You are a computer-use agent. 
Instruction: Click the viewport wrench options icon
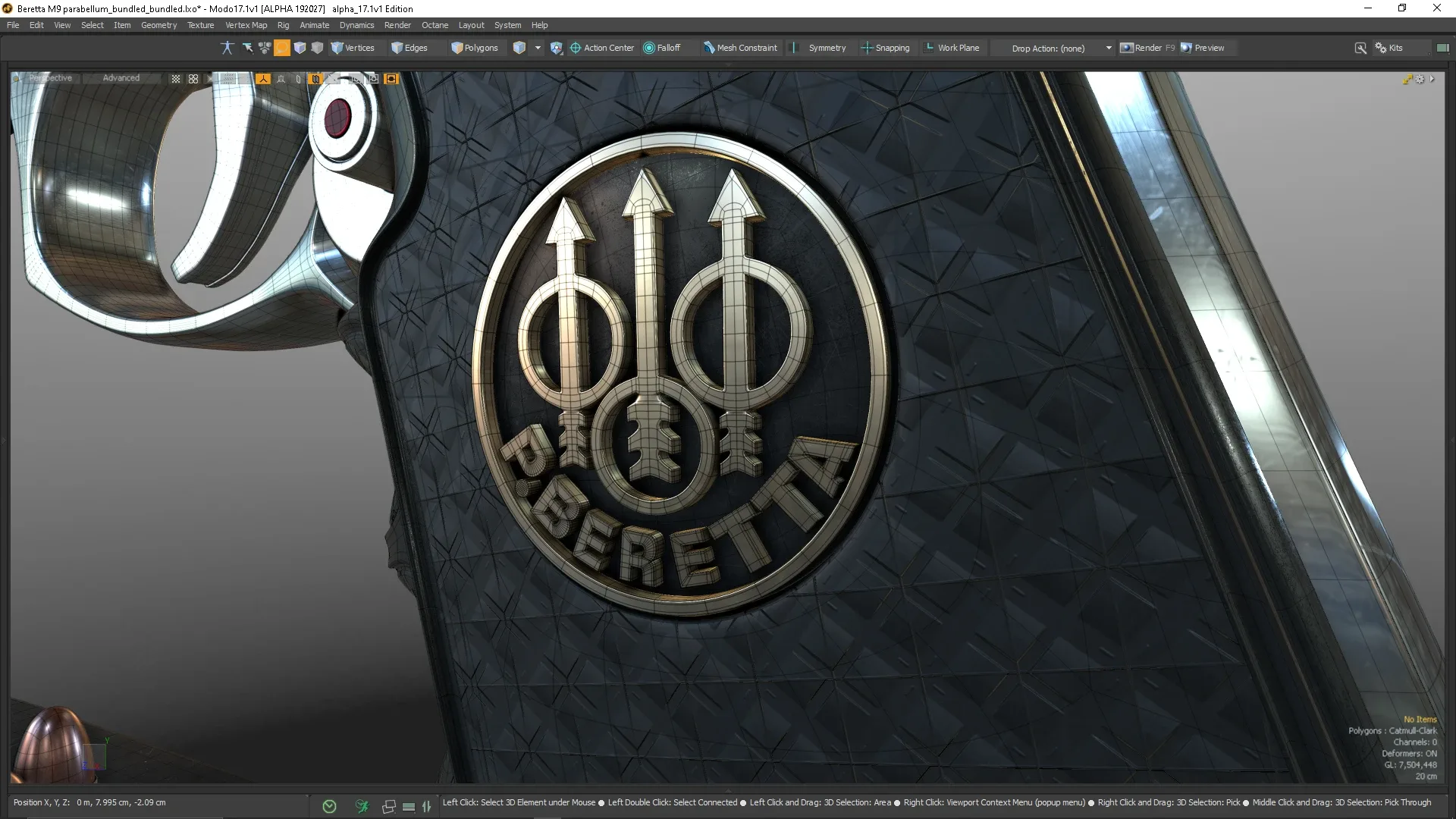[1407, 79]
